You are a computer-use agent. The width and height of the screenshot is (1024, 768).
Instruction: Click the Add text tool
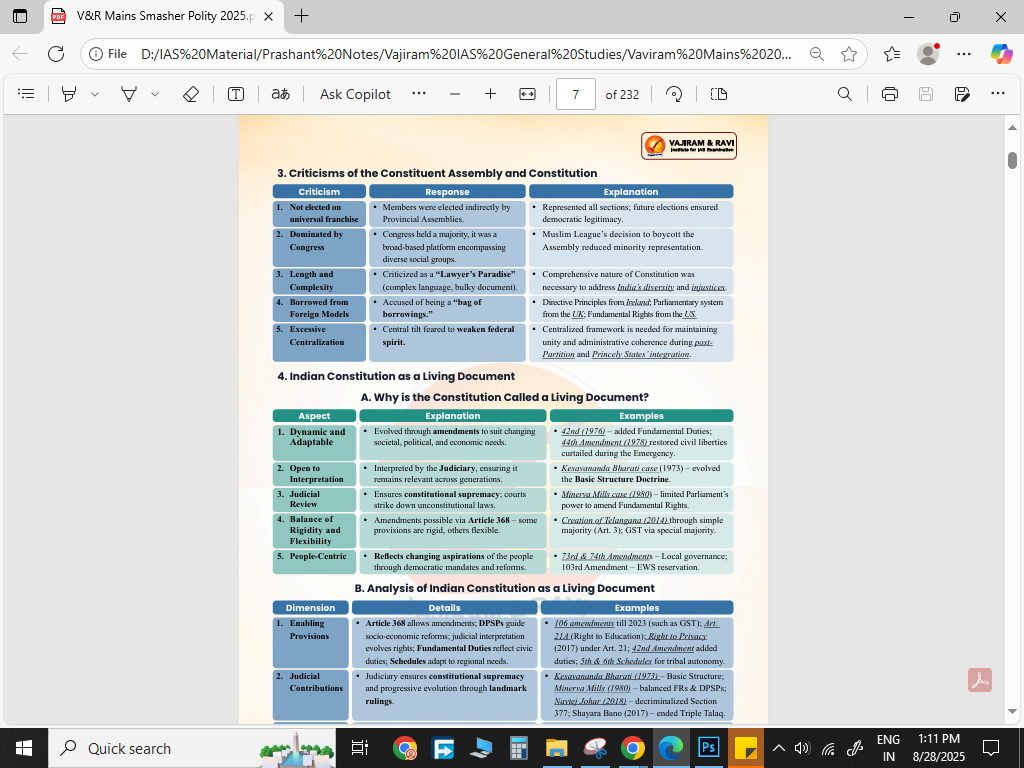(236, 94)
